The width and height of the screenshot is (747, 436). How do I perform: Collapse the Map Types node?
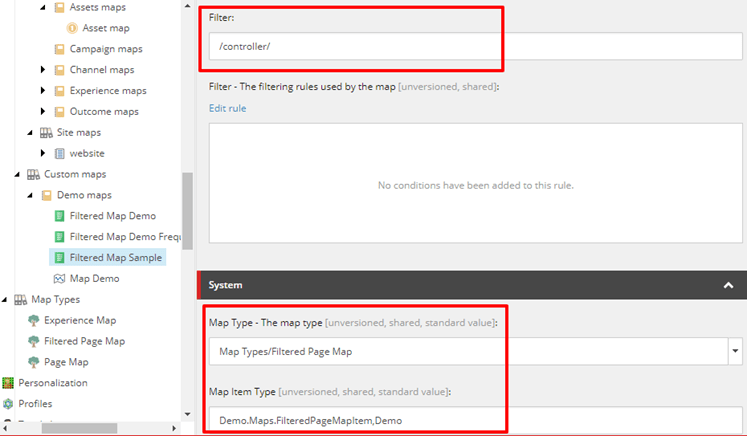pos(4,300)
